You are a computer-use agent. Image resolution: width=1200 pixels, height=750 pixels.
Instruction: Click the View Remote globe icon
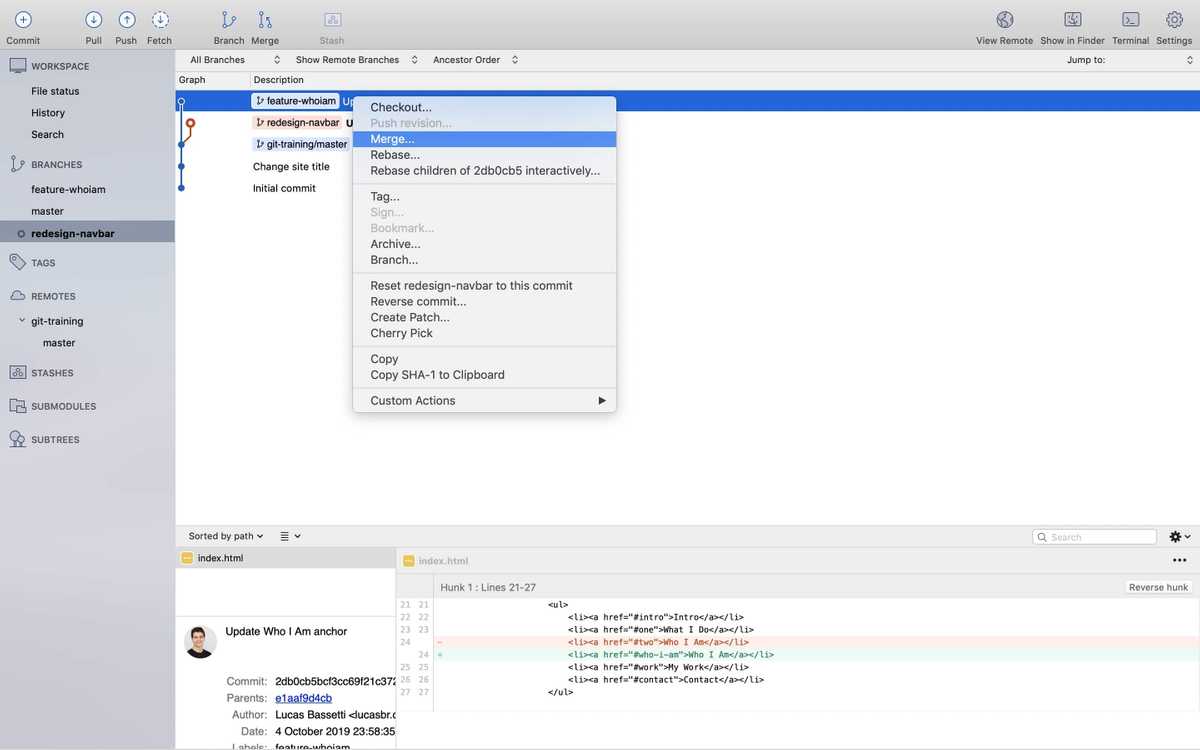coord(1003,20)
